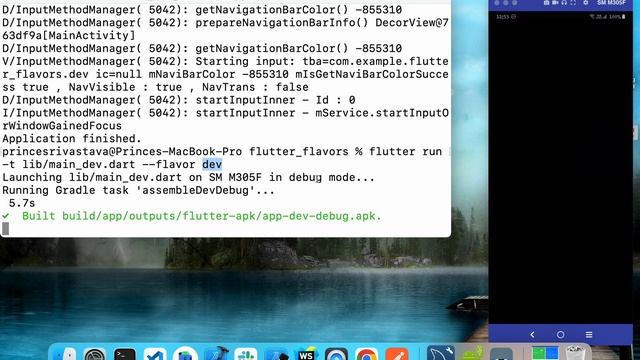This screenshot has height=360, width=640.
Task: Click the phone status bar clock
Action: [x=503, y=17]
